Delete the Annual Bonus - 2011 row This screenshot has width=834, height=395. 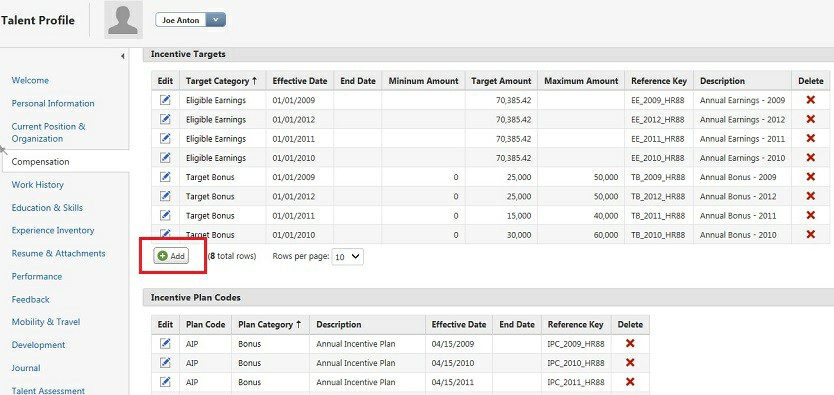(x=811, y=215)
